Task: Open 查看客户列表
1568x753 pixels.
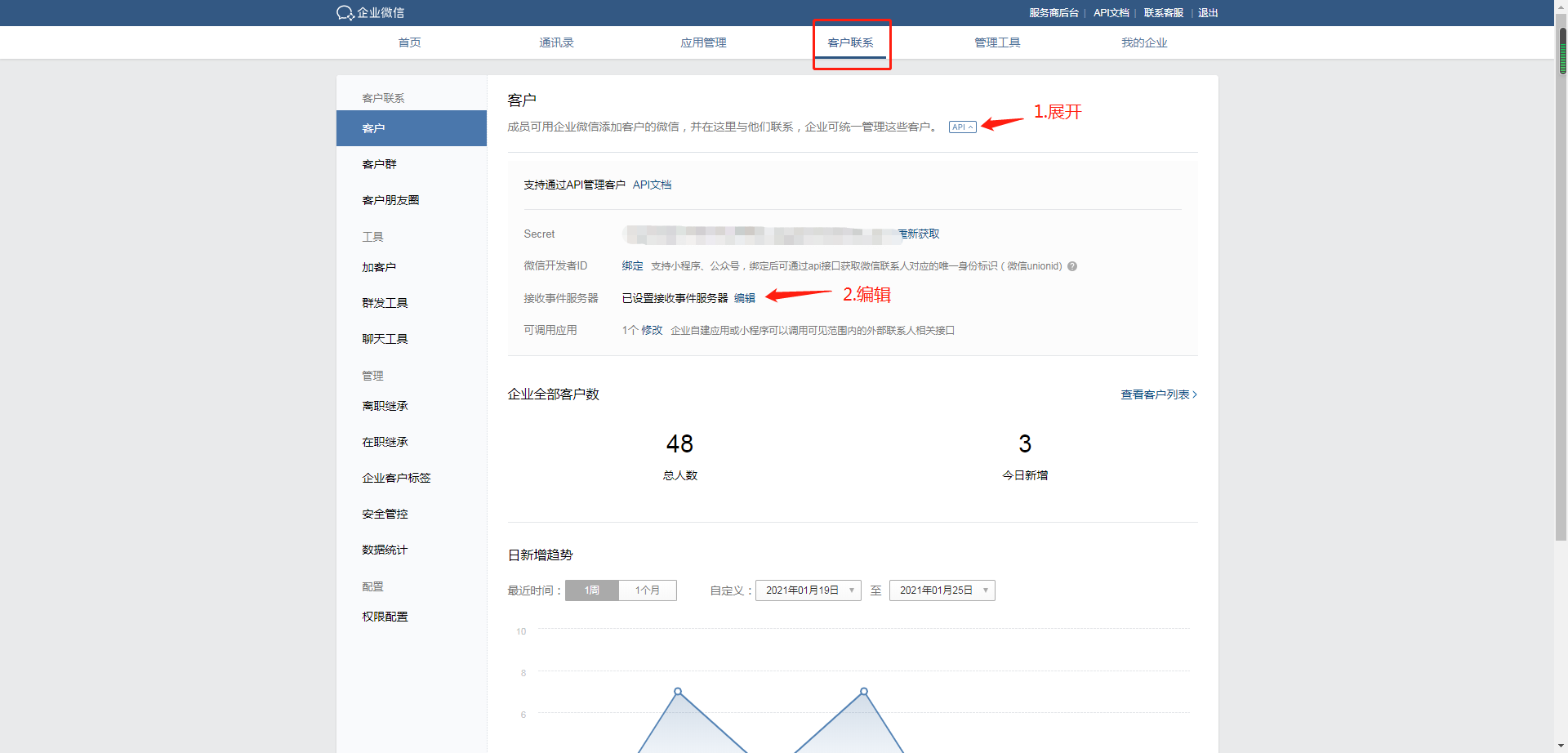Action: click(x=1156, y=394)
